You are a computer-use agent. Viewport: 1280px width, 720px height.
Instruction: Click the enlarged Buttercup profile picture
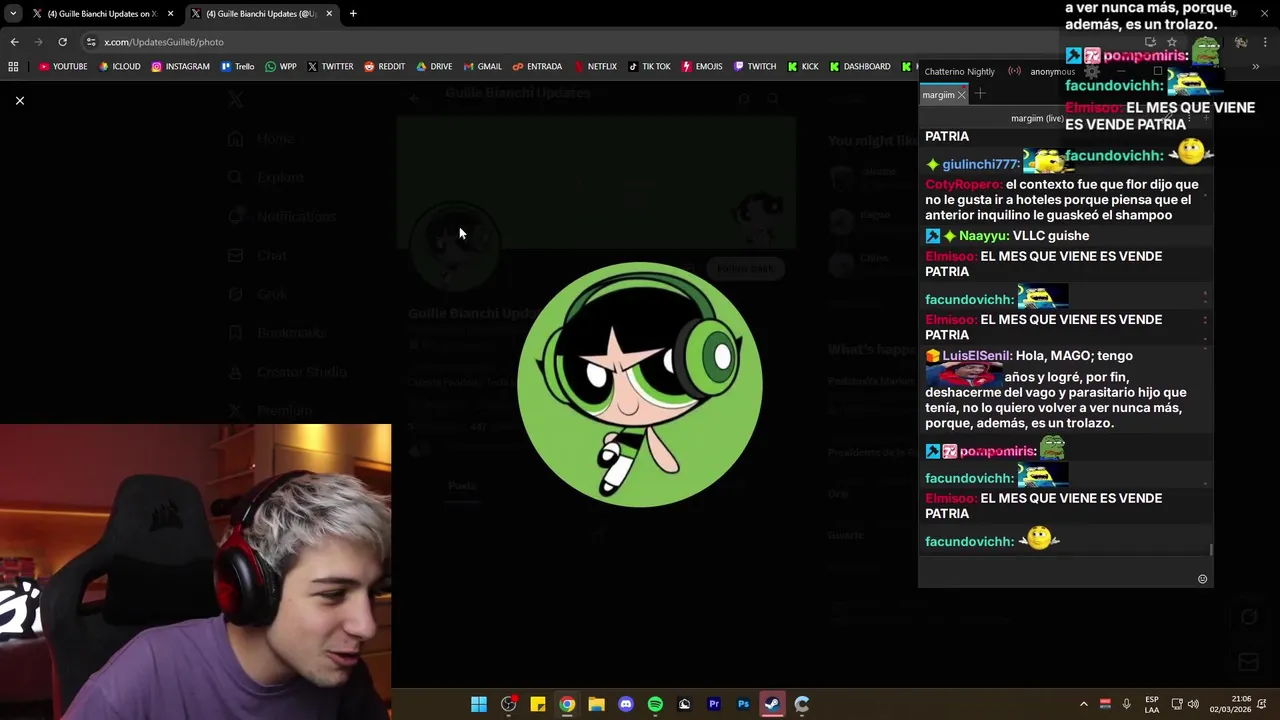[x=640, y=385]
